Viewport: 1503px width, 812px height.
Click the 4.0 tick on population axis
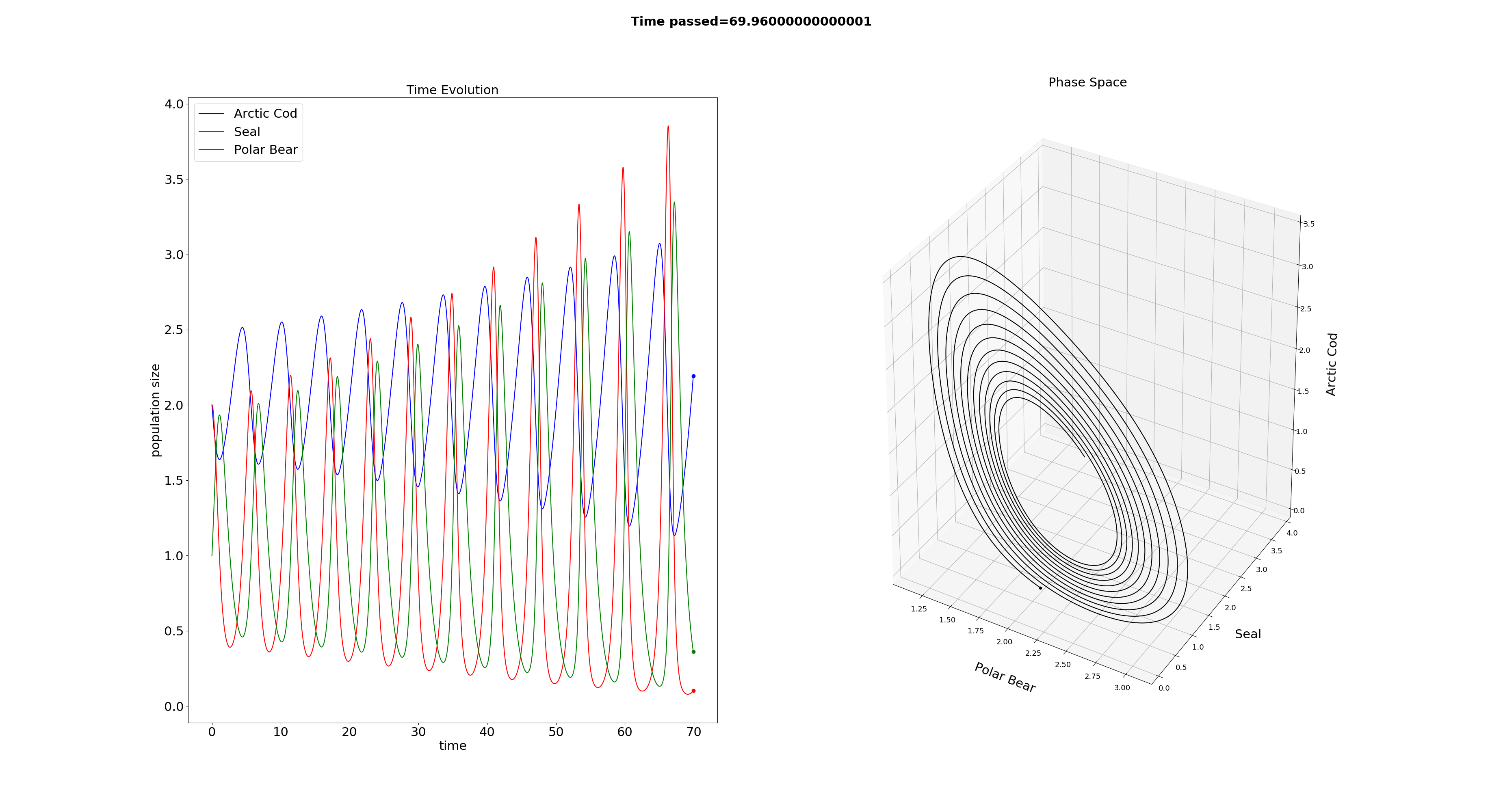click(x=174, y=104)
